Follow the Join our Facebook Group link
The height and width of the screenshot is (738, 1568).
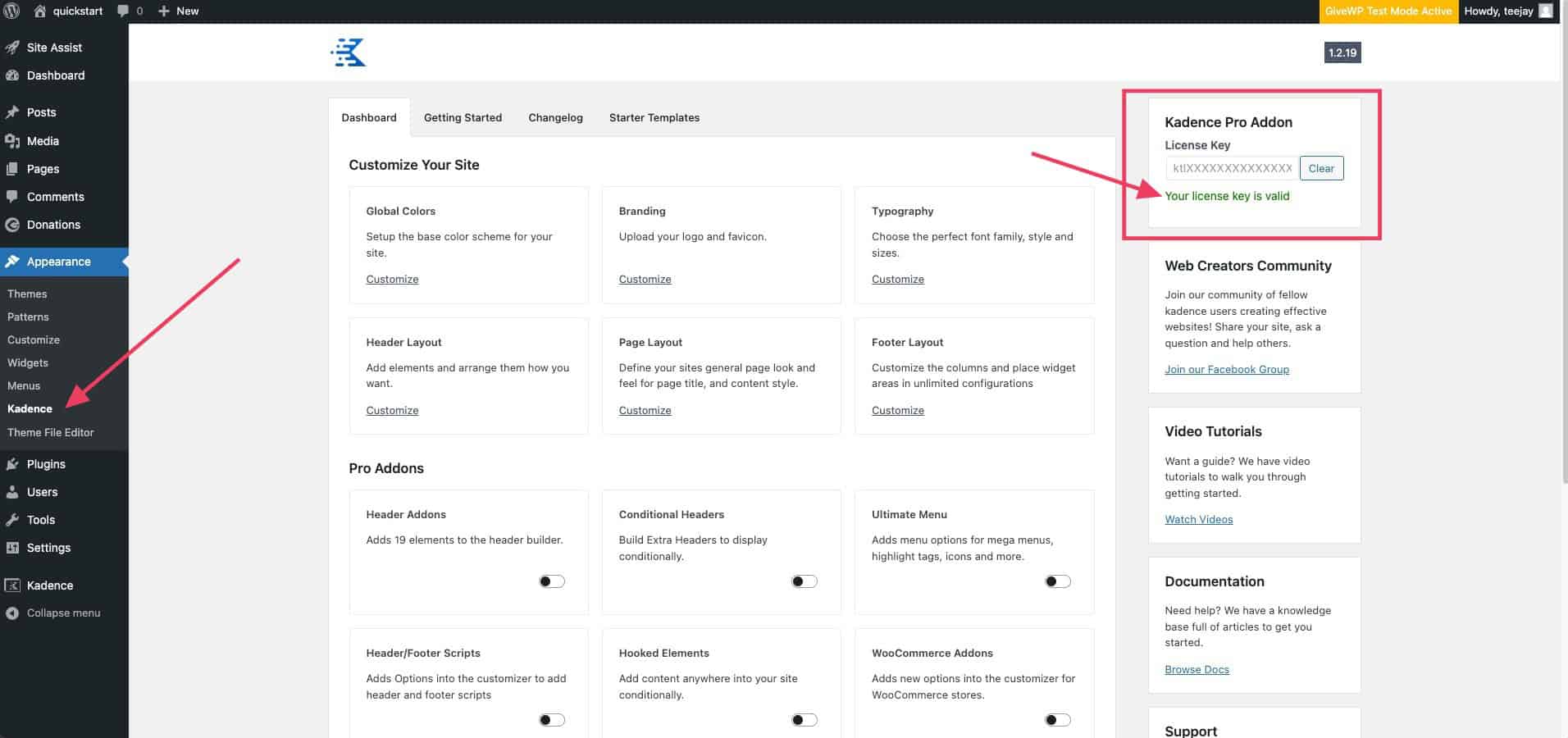point(1226,370)
